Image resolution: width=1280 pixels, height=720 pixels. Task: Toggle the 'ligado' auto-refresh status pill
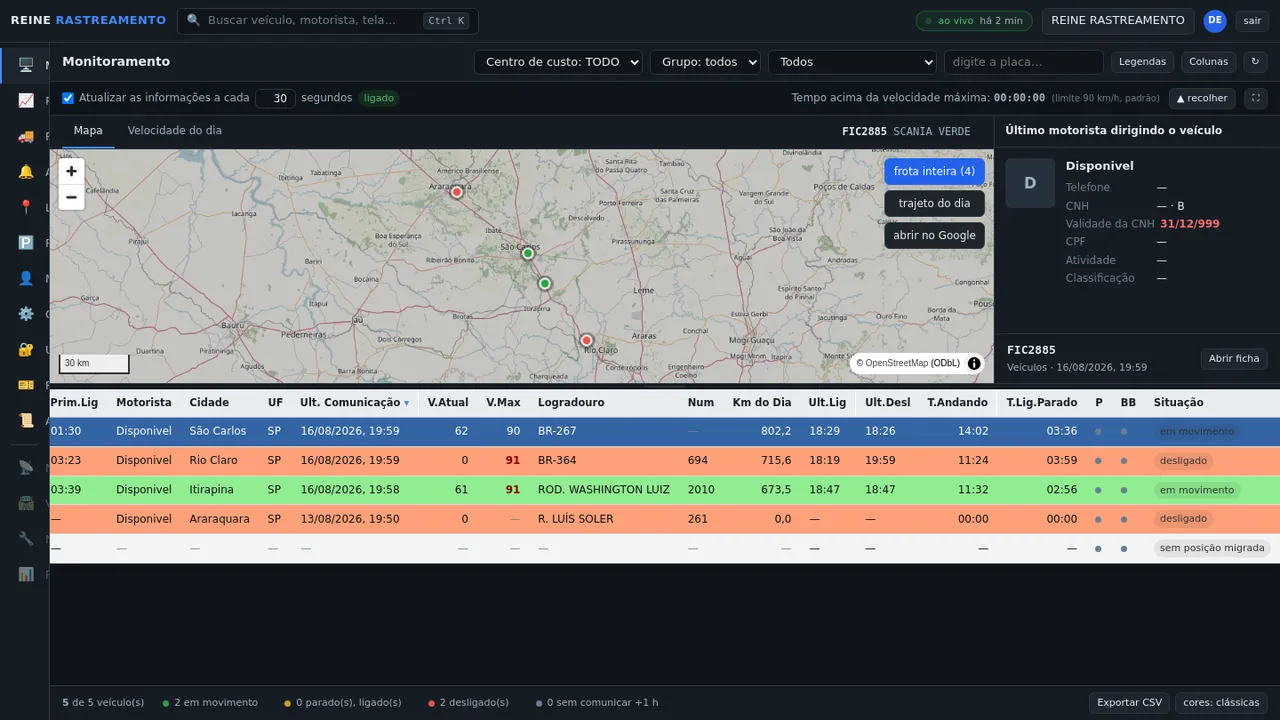tap(379, 98)
